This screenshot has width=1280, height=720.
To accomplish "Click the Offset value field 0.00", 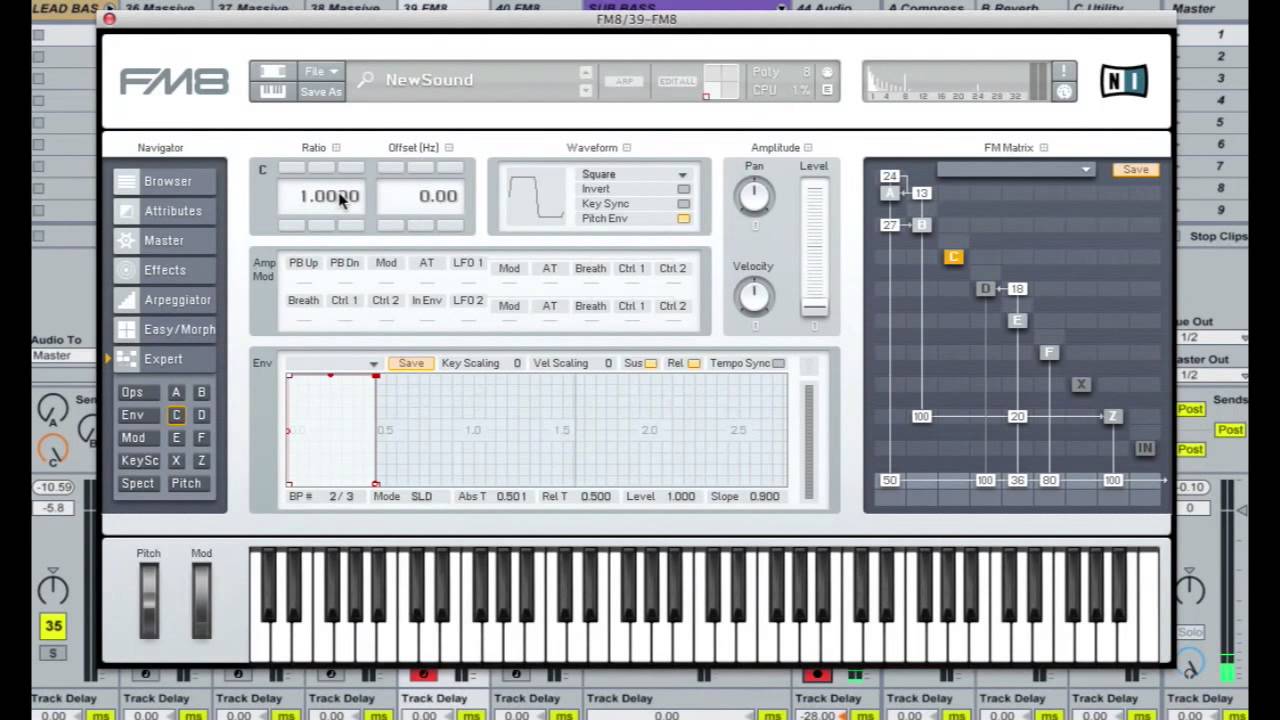I will point(421,196).
